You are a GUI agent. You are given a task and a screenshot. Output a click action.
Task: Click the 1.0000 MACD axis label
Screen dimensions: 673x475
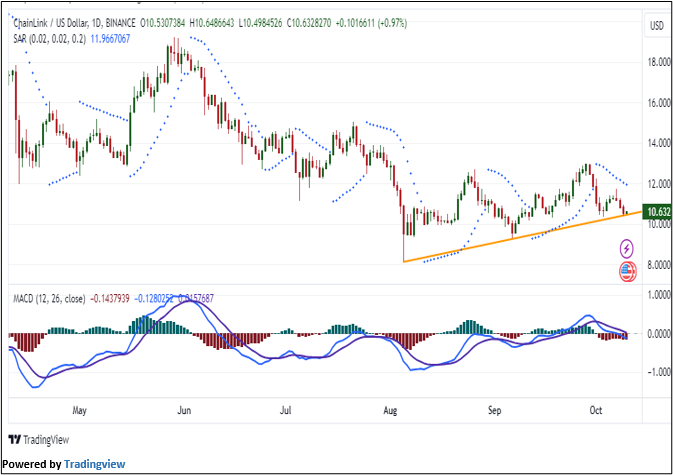(x=659, y=295)
